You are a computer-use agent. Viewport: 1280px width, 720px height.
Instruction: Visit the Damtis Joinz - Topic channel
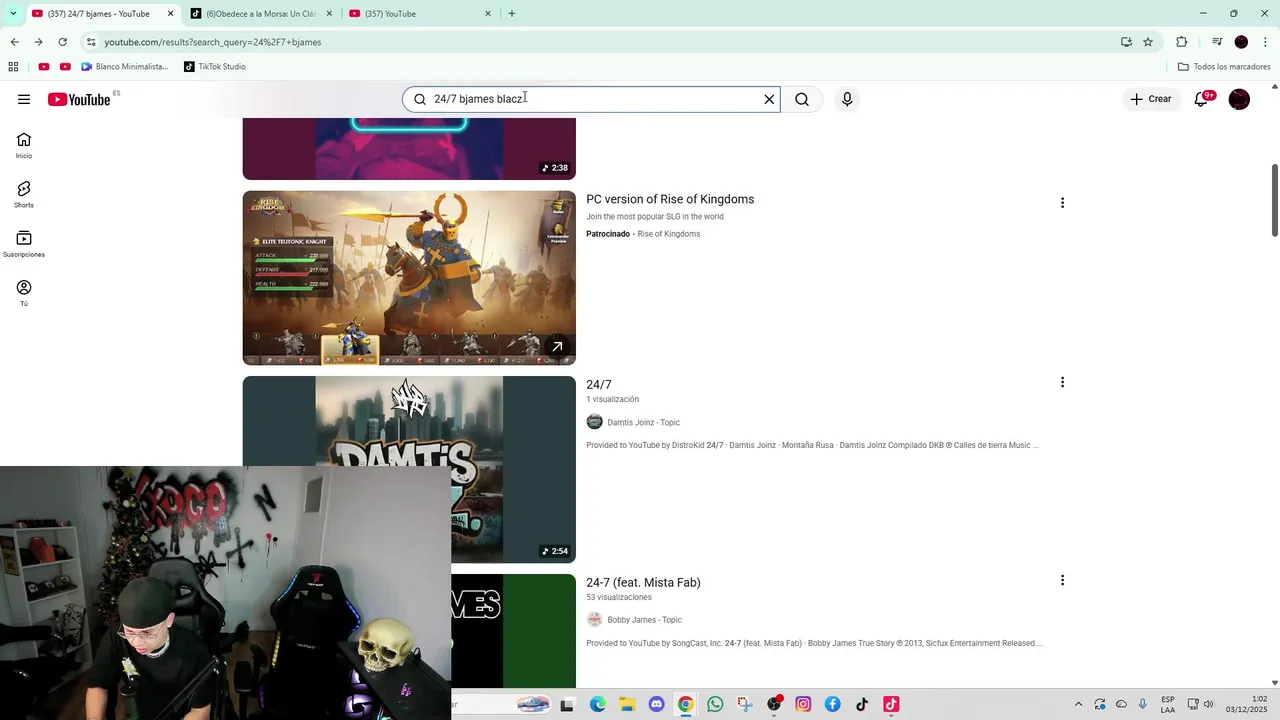click(x=643, y=422)
